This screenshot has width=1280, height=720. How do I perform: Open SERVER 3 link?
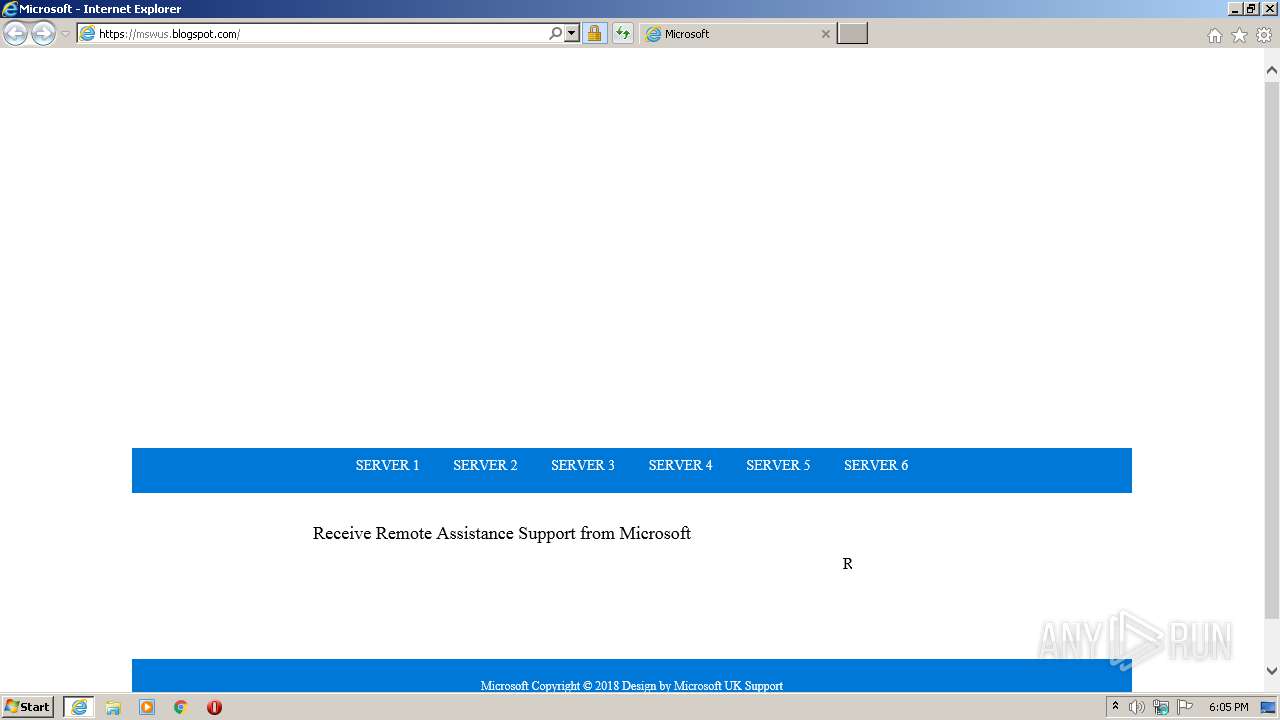point(583,465)
